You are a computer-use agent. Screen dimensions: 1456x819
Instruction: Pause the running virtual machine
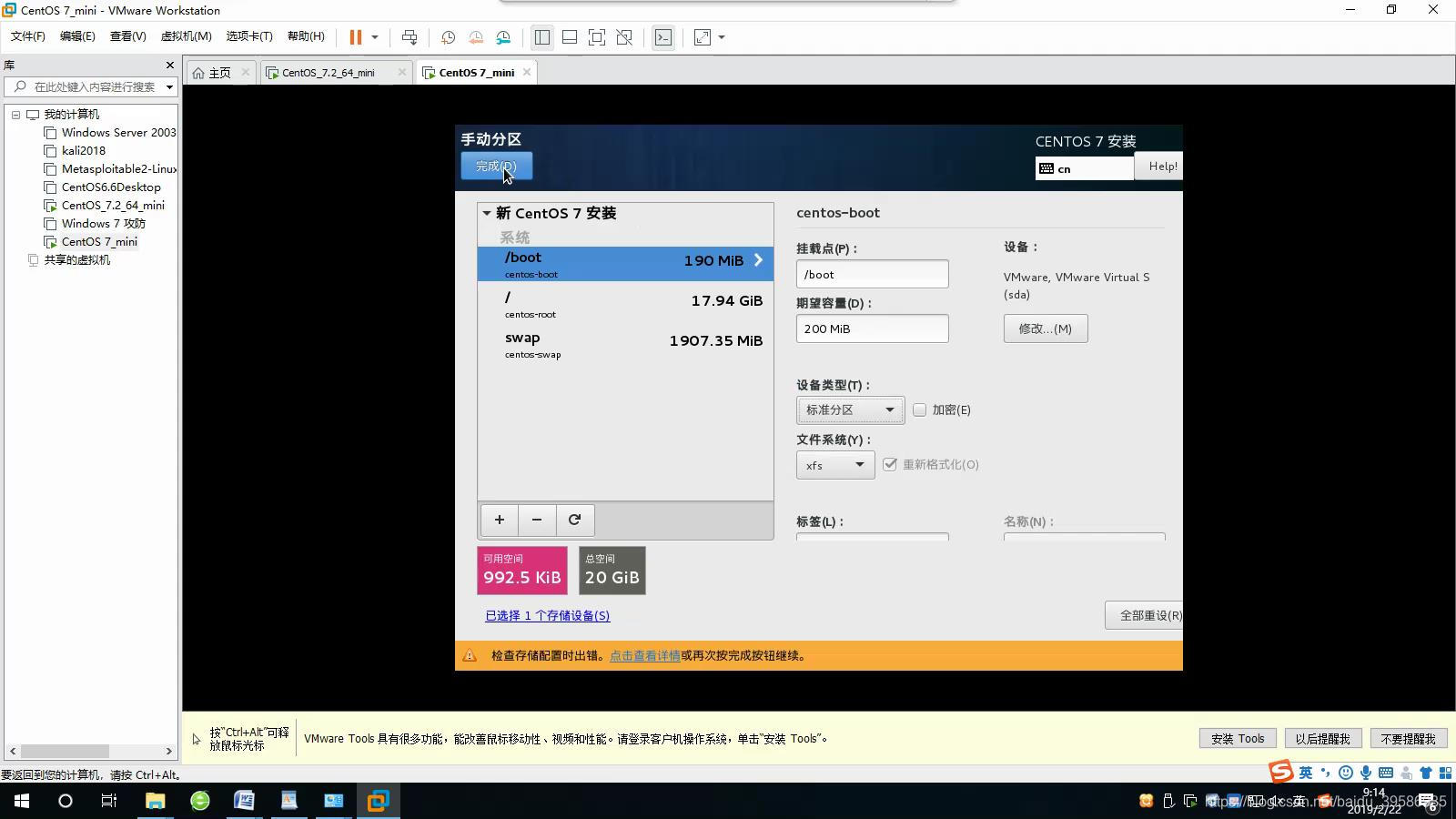[x=355, y=37]
